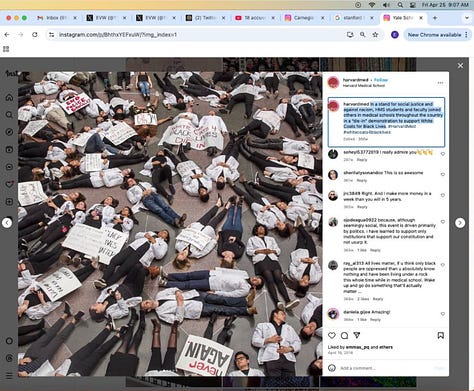Reload the page

(x=35, y=35)
